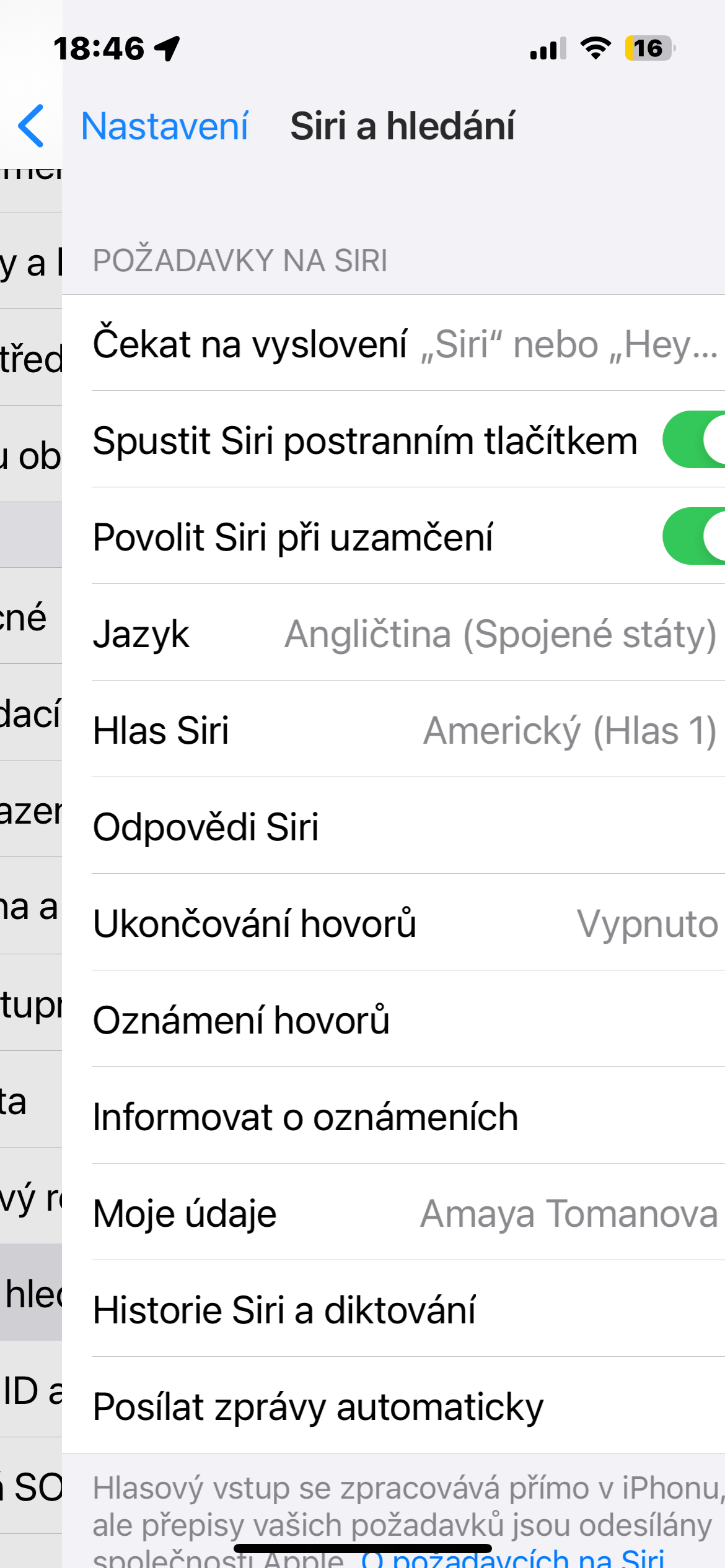Open Historie Siri a diktování

[406, 1310]
